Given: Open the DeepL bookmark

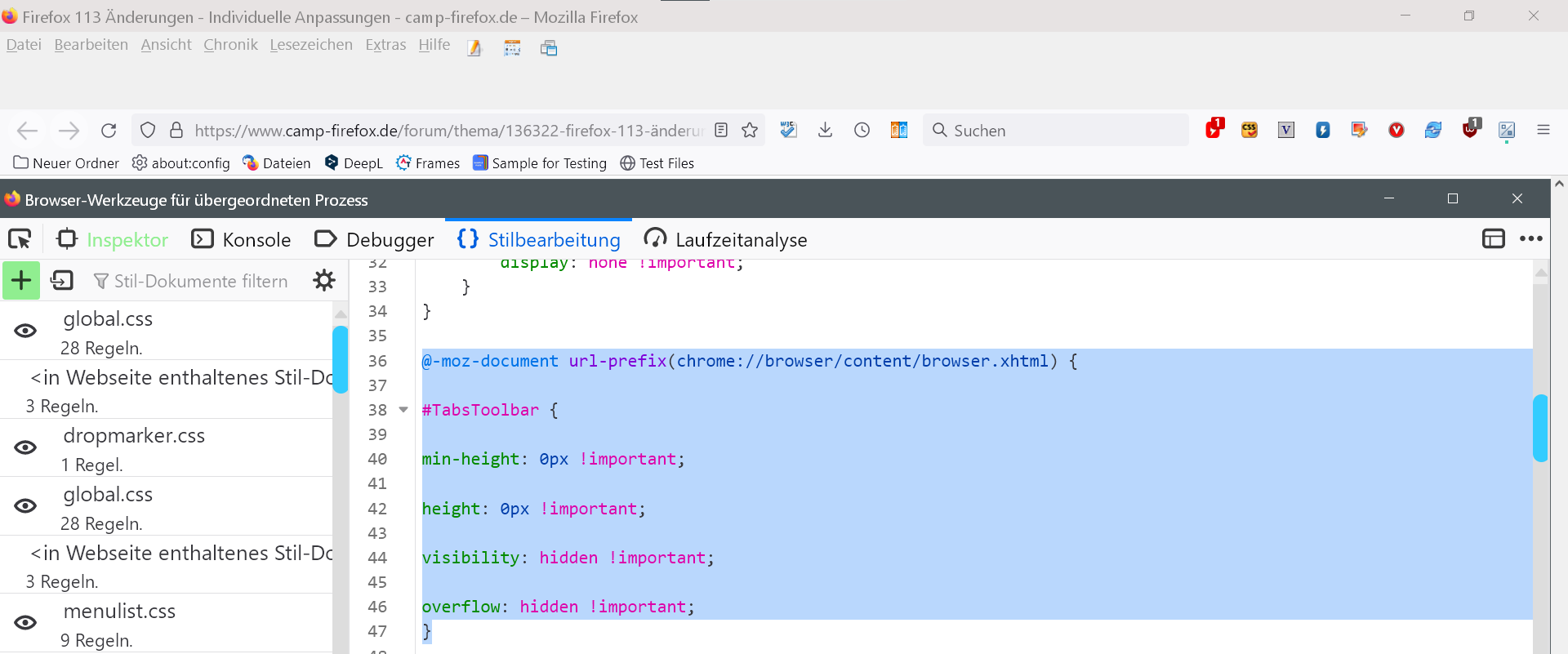Looking at the screenshot, I should tap(354, 163).
